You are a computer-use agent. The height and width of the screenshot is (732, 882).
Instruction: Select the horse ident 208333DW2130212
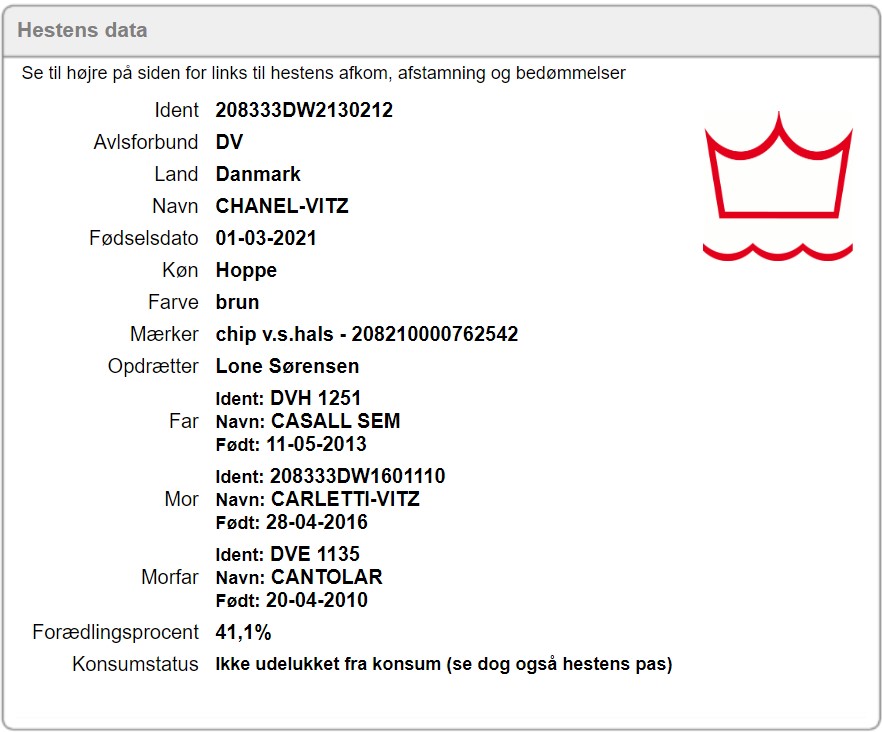(304, 110)
